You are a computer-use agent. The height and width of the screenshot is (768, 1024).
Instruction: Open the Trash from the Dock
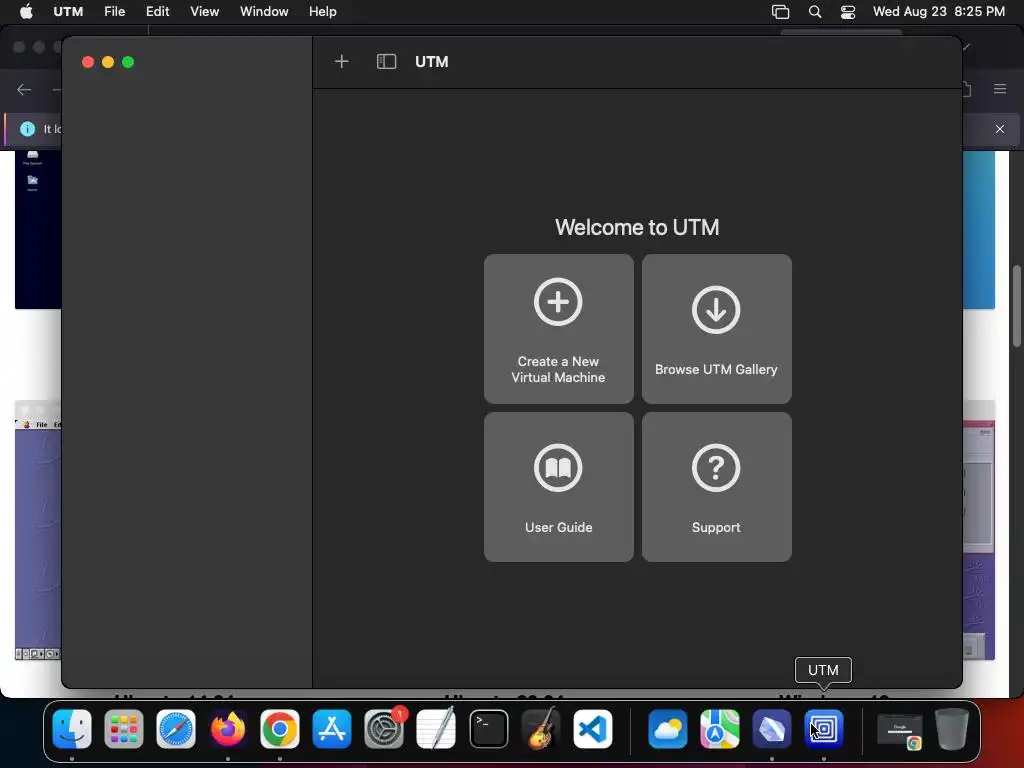(952, 728)
